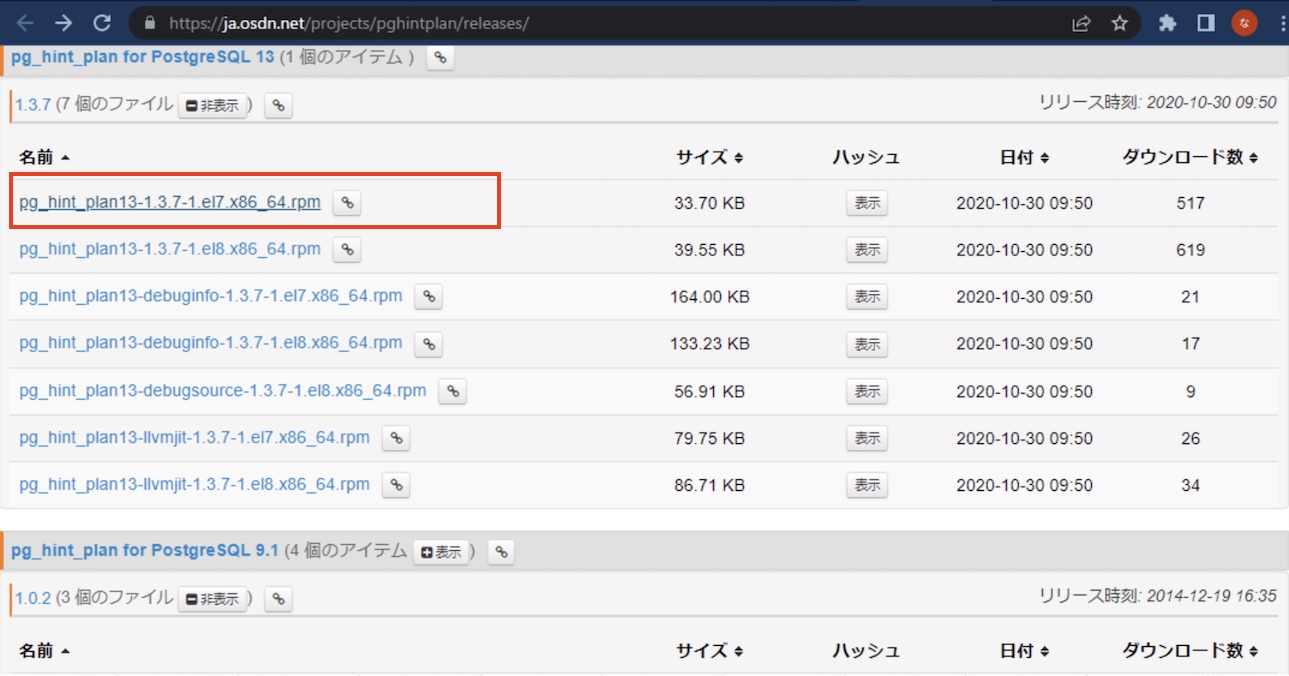The height and width of the screenshot is (676, 1289).
Task: Click the 33.70 KB size value
Action: pos(709,203)
